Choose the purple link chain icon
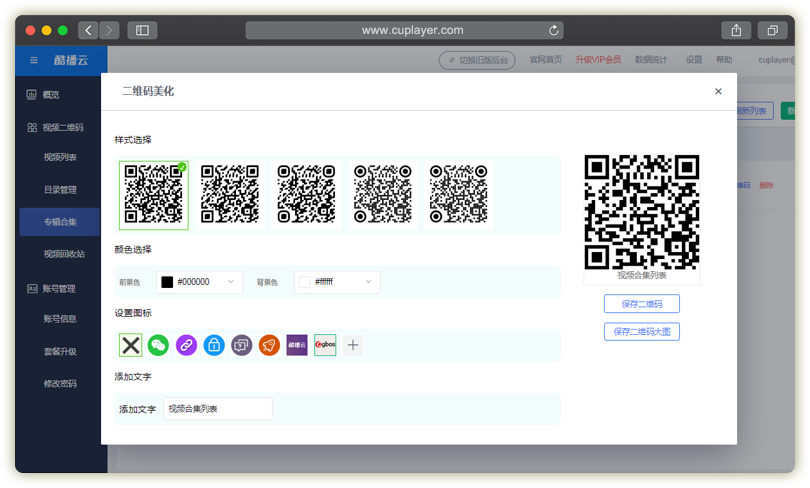 (186, 345)
